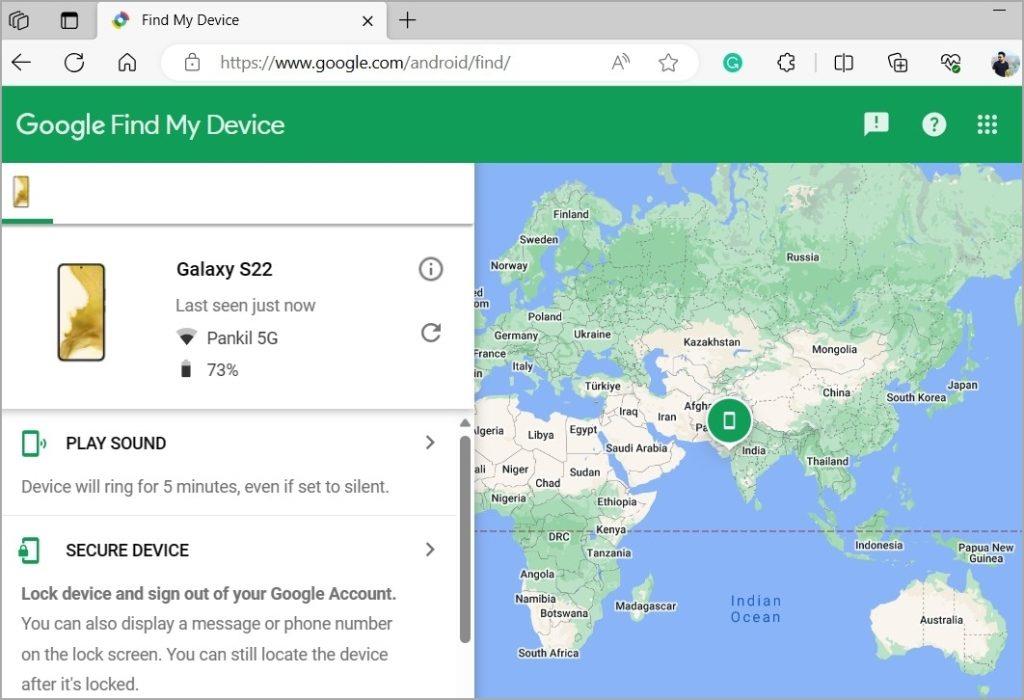
Task: Click Finland label on map
Action: pos(571,214)
